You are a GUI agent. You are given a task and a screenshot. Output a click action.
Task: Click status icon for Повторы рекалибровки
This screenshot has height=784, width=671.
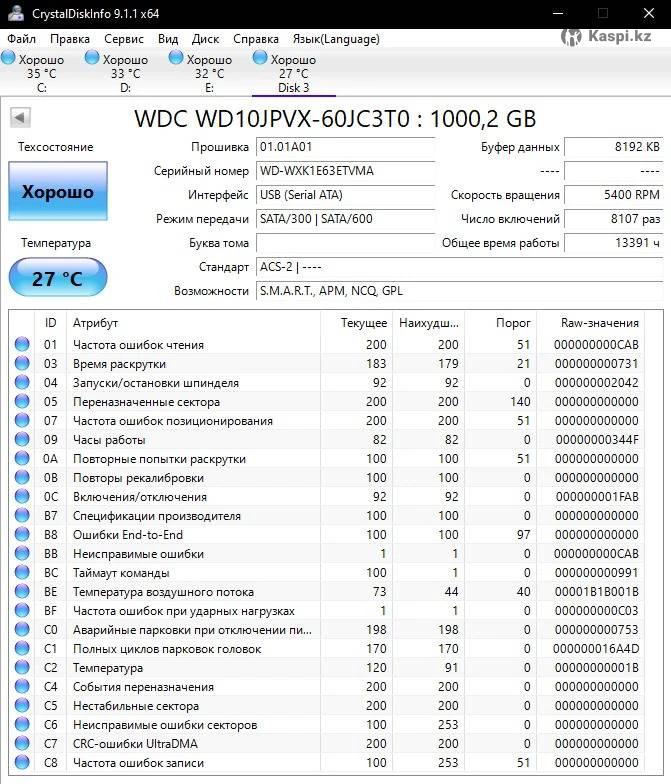22,477
